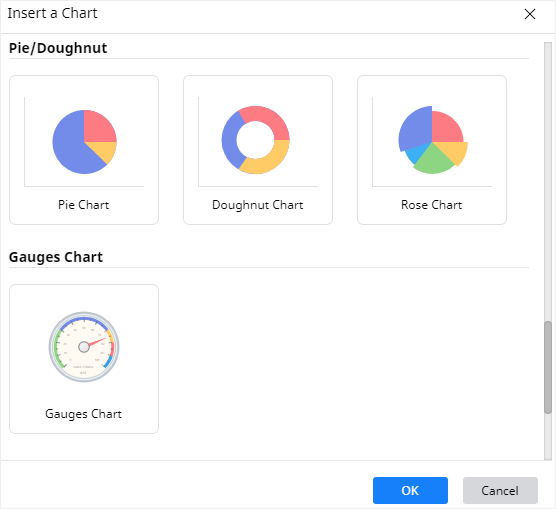
Task: Dismiss dialog using the Cancel button
Action: 500,491
